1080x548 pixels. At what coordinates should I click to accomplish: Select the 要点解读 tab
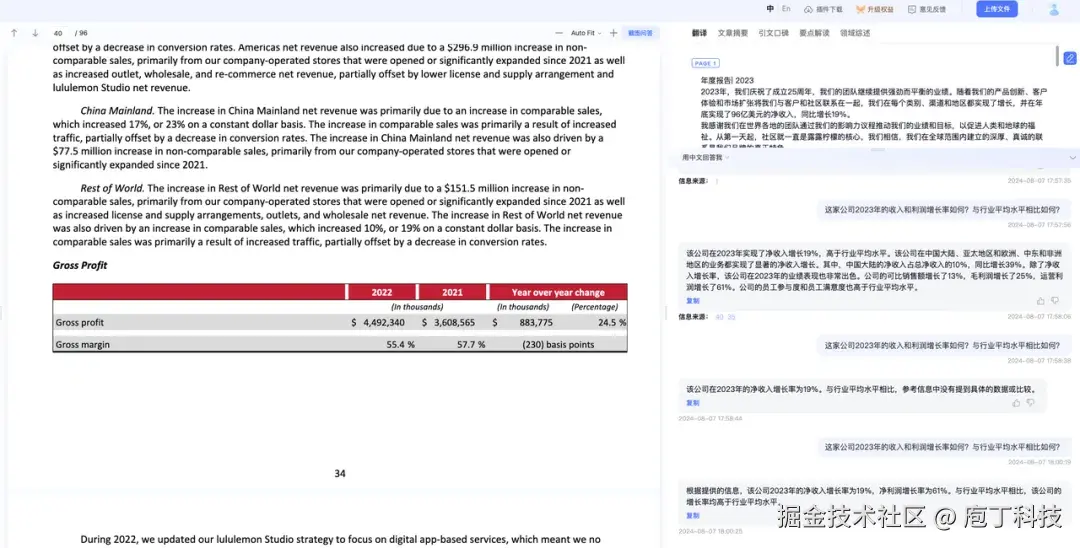[814, 33]
